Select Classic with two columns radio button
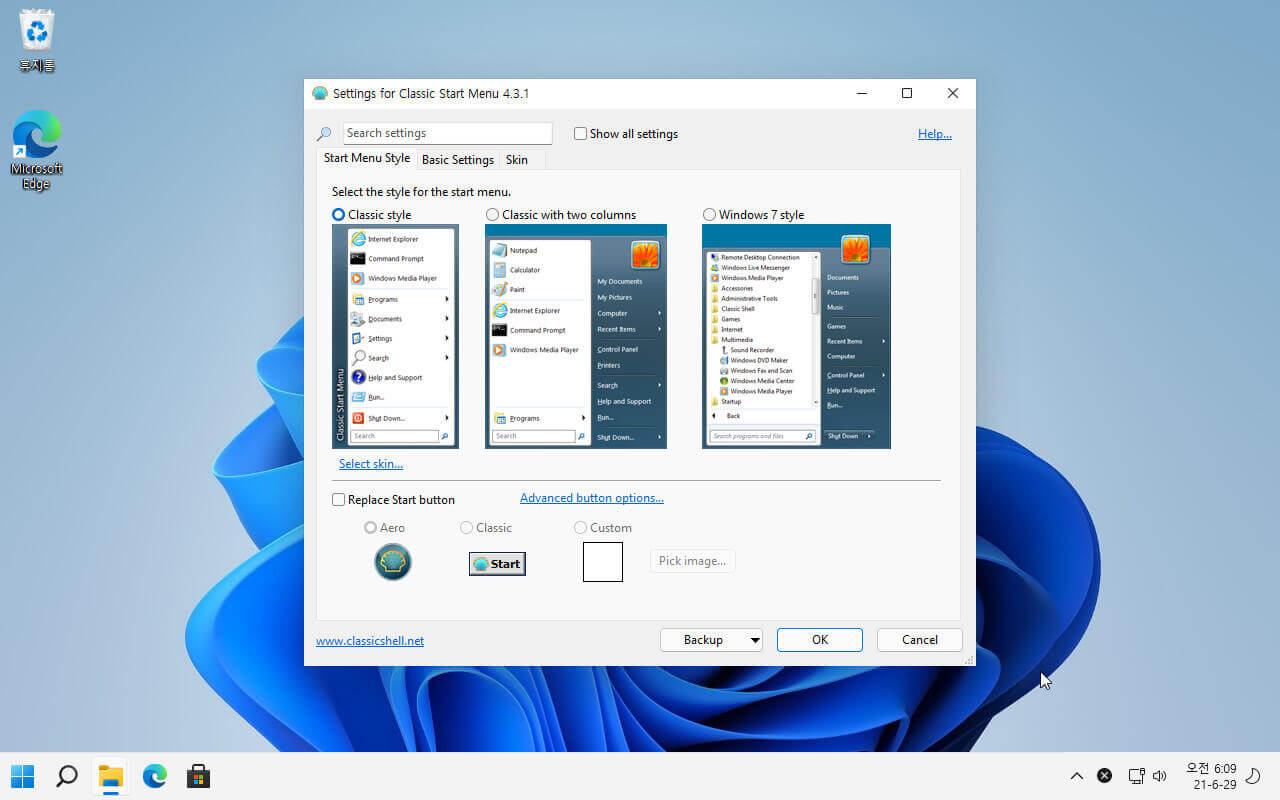Viewport: 1280px width, 800px height. click(x=492, y=215)
